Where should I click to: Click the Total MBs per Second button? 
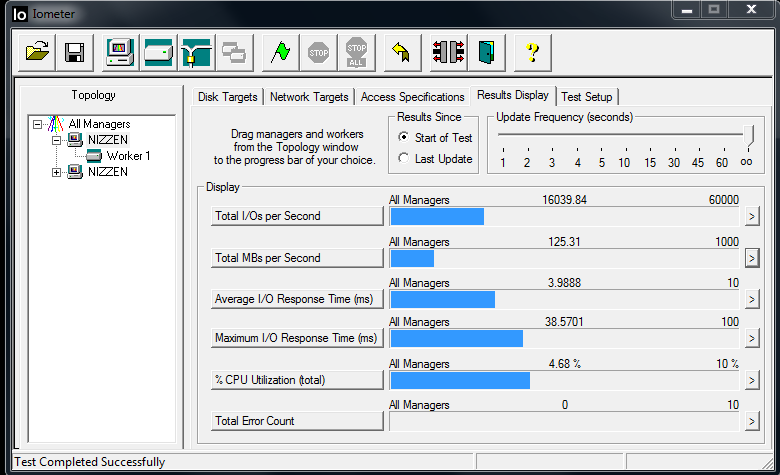point(297,258)
